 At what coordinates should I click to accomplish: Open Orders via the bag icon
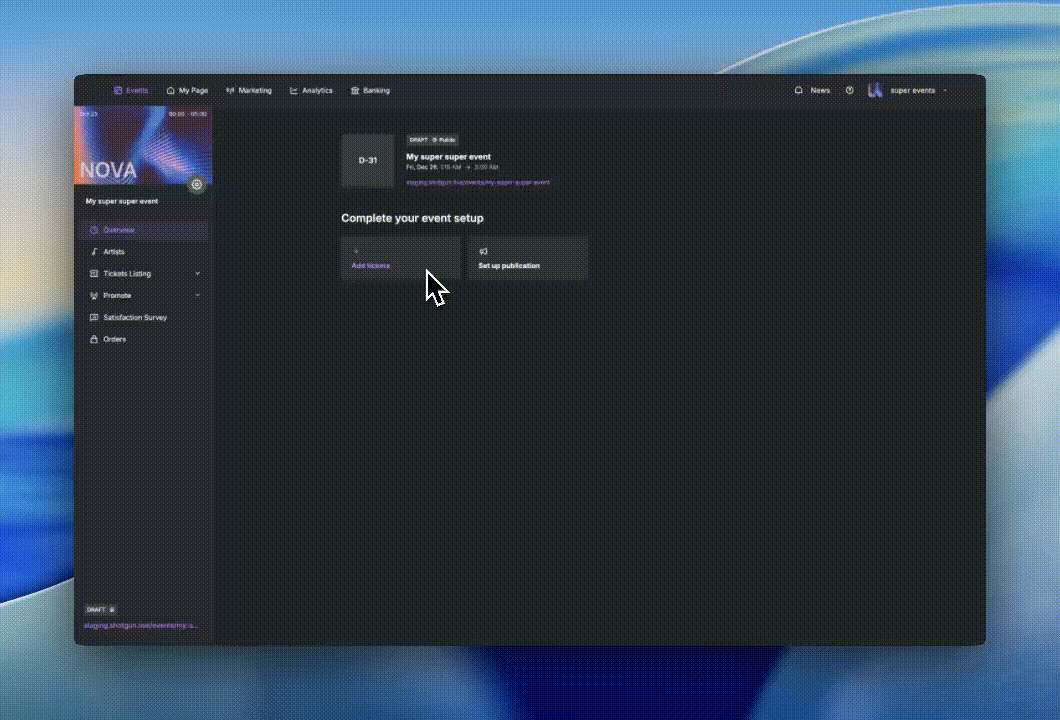pyautogui.click(x=94, y=339)
